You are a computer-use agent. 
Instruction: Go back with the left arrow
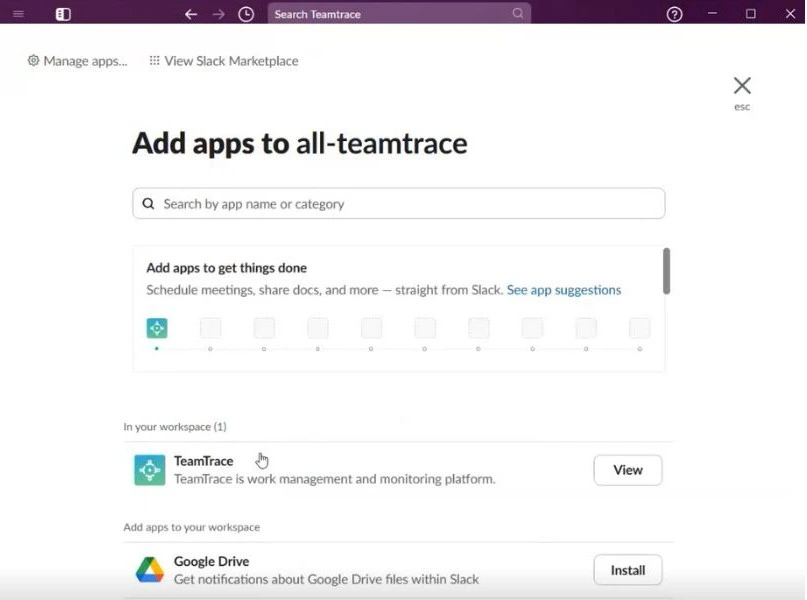[x=191, y=14]
